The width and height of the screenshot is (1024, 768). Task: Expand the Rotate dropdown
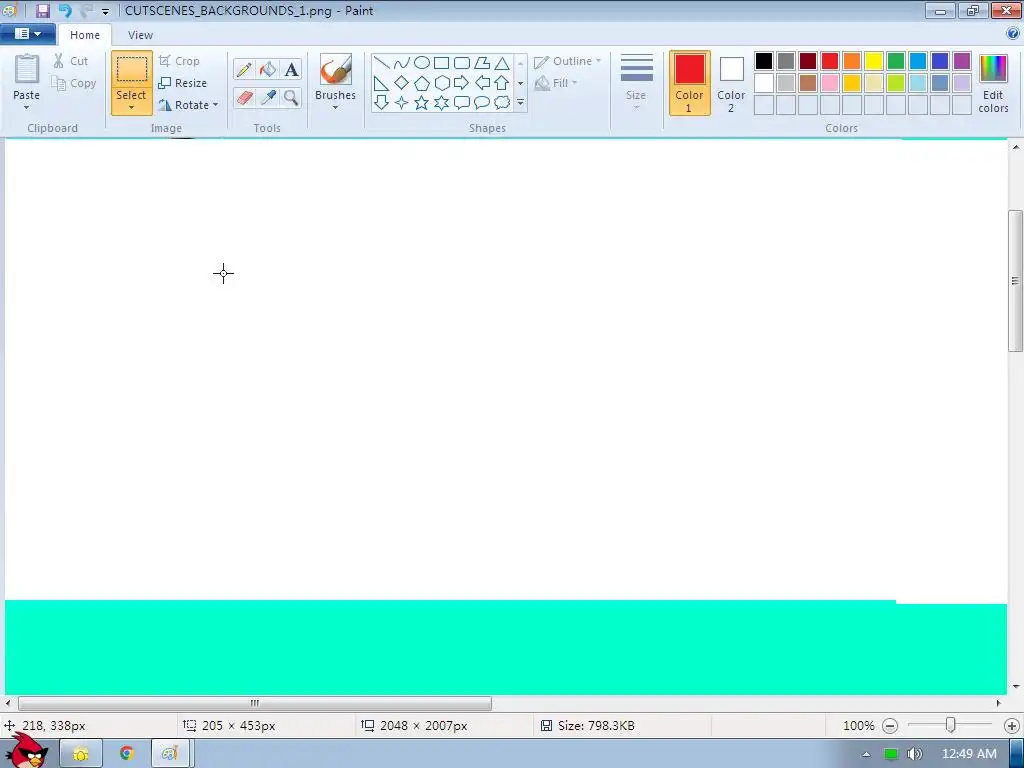coord(216,105)
